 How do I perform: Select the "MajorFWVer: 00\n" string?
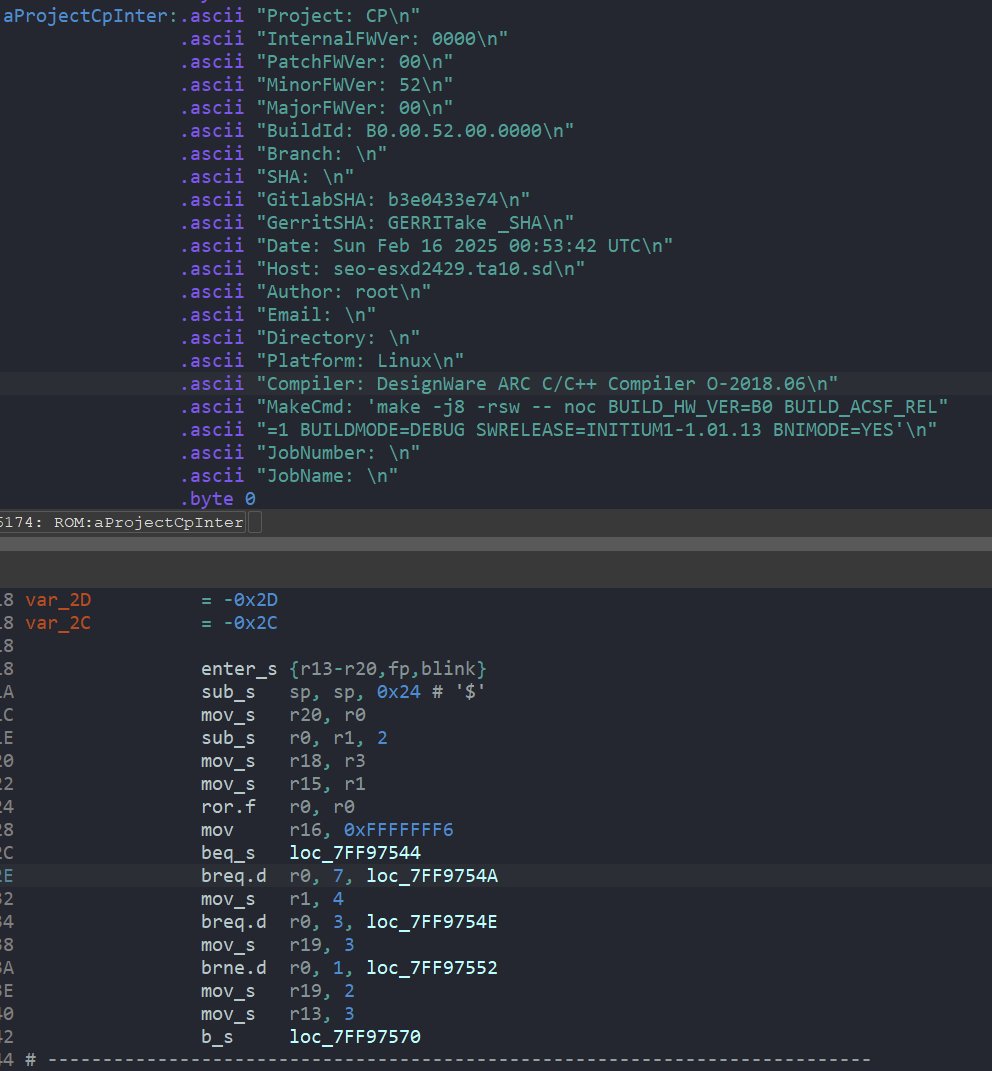(x=354, y=108)
